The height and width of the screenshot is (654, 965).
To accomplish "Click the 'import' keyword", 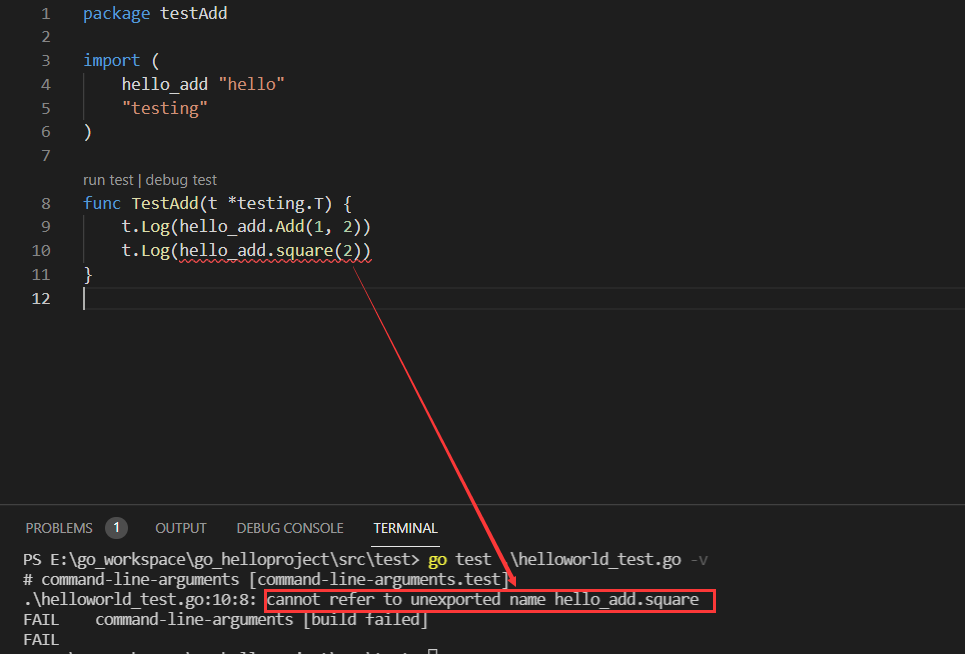I will click(x=111, y=60).
